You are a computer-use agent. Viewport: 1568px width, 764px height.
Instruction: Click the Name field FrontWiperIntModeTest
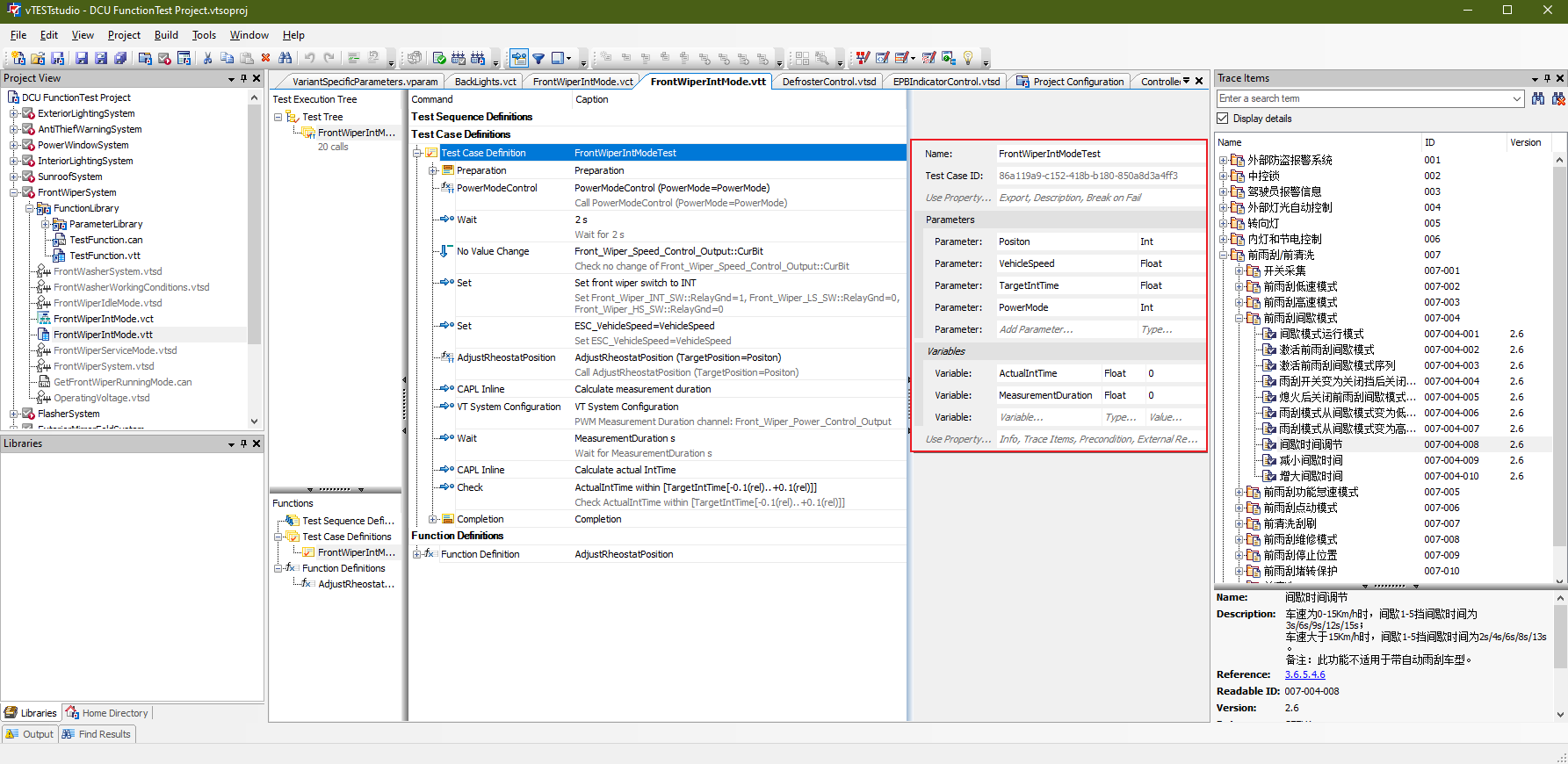(1100, 154)
